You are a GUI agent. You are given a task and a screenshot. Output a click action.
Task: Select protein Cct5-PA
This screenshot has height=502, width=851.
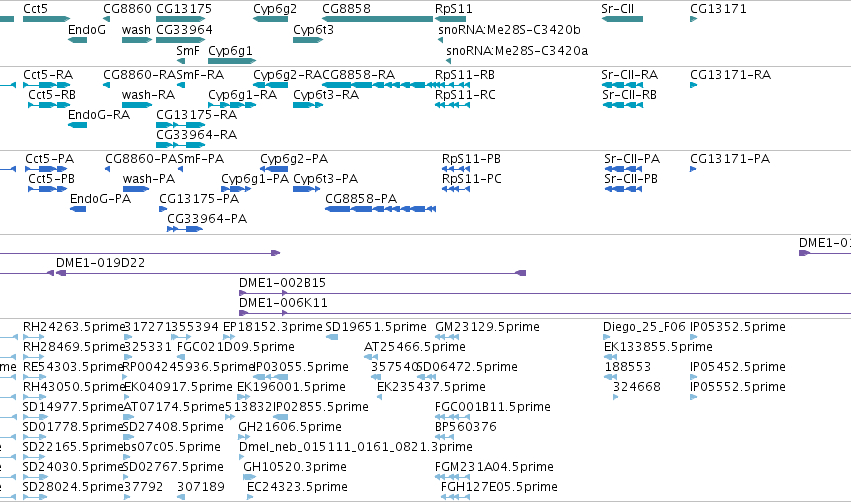point(46,169)
